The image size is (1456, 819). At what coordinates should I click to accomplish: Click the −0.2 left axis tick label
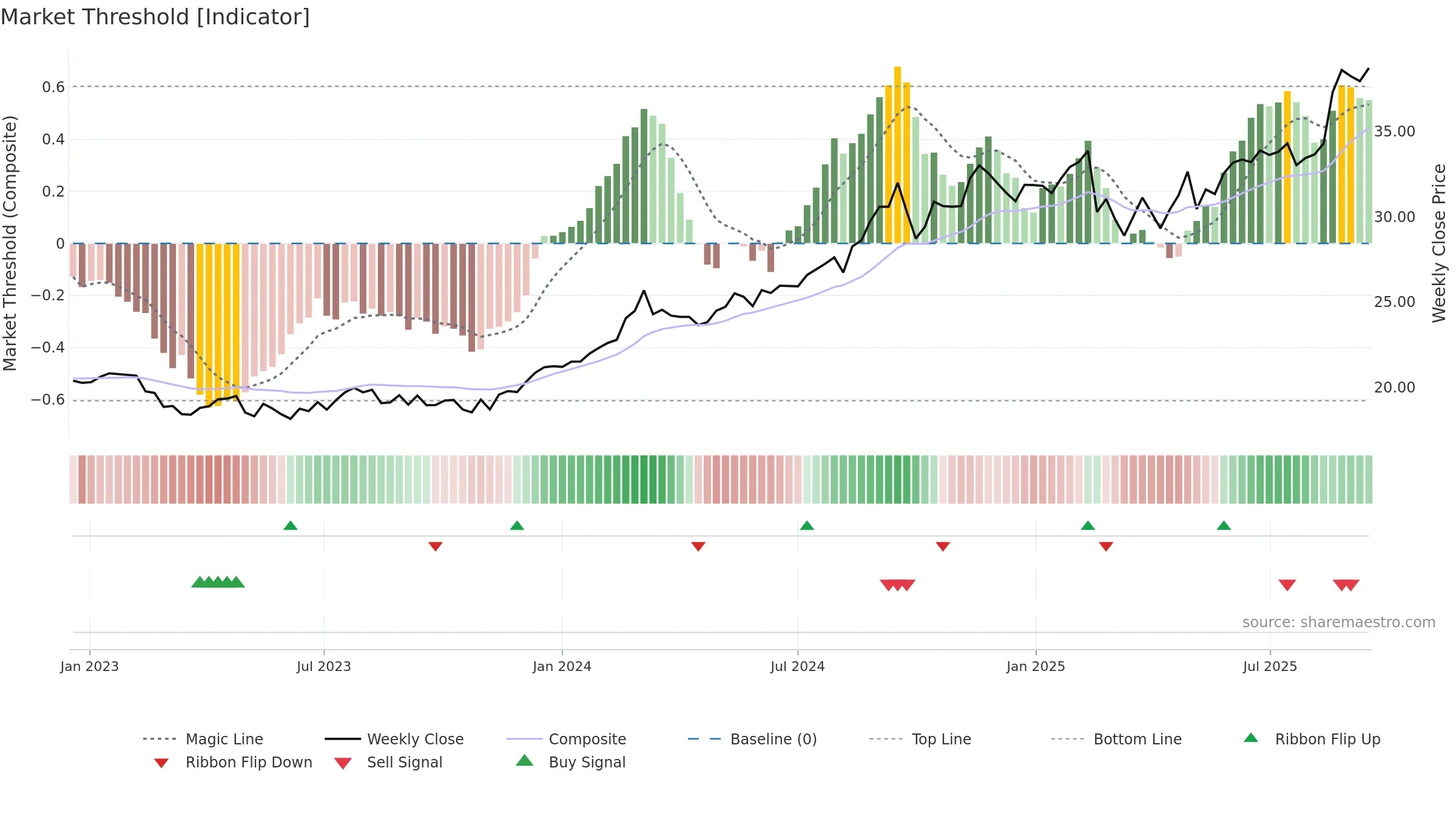48,295
